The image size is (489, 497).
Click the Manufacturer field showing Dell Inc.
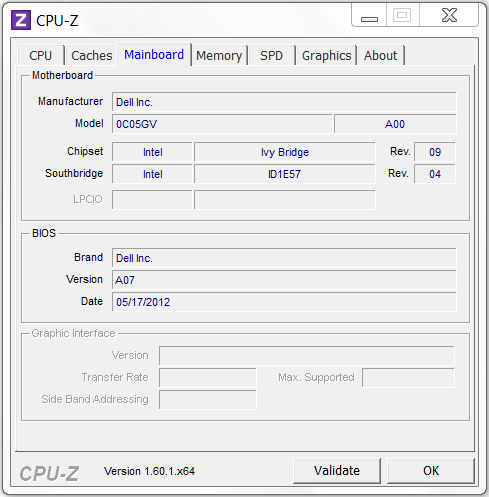284,102
